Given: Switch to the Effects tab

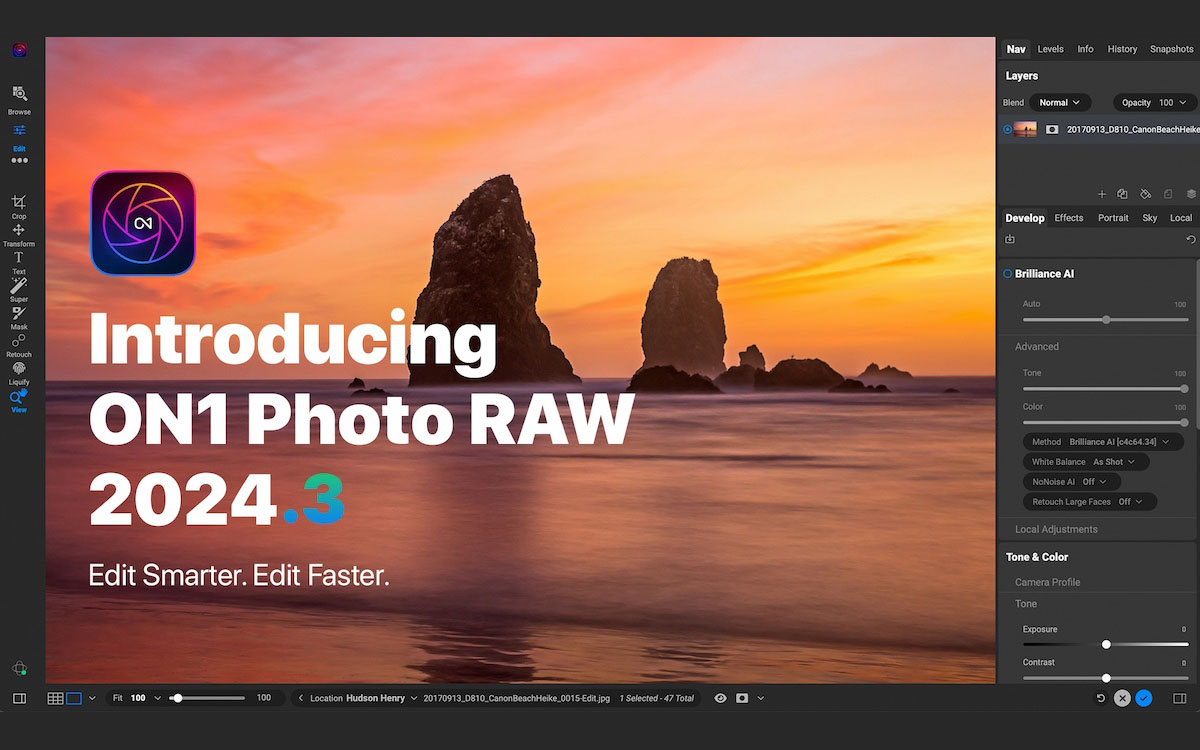Looking at the screenshot, I should [x=1069, y=218].
